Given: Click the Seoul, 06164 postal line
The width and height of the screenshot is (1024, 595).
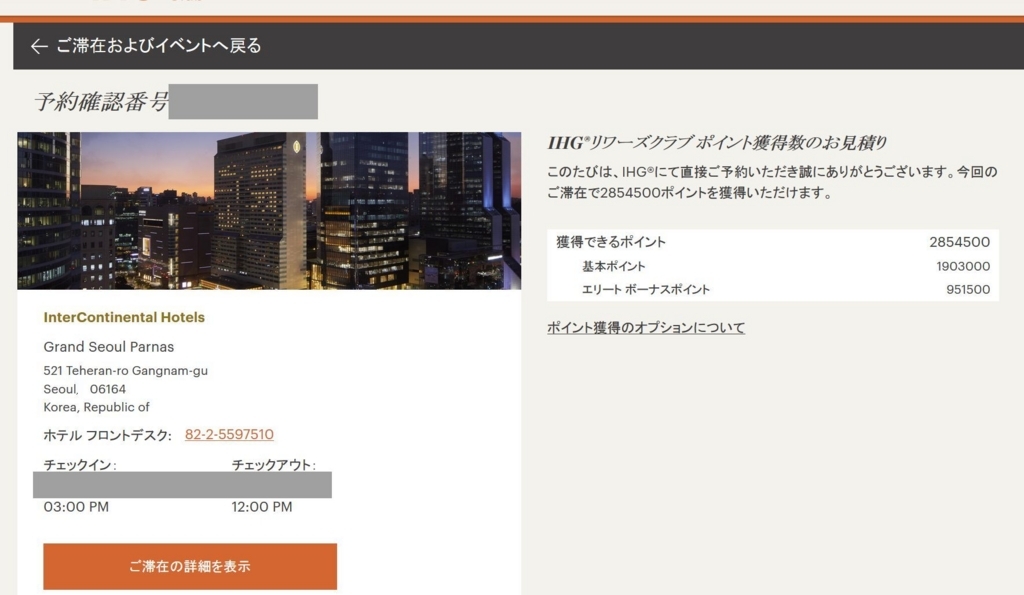Looking at the screenshot, I should (84, 389).
